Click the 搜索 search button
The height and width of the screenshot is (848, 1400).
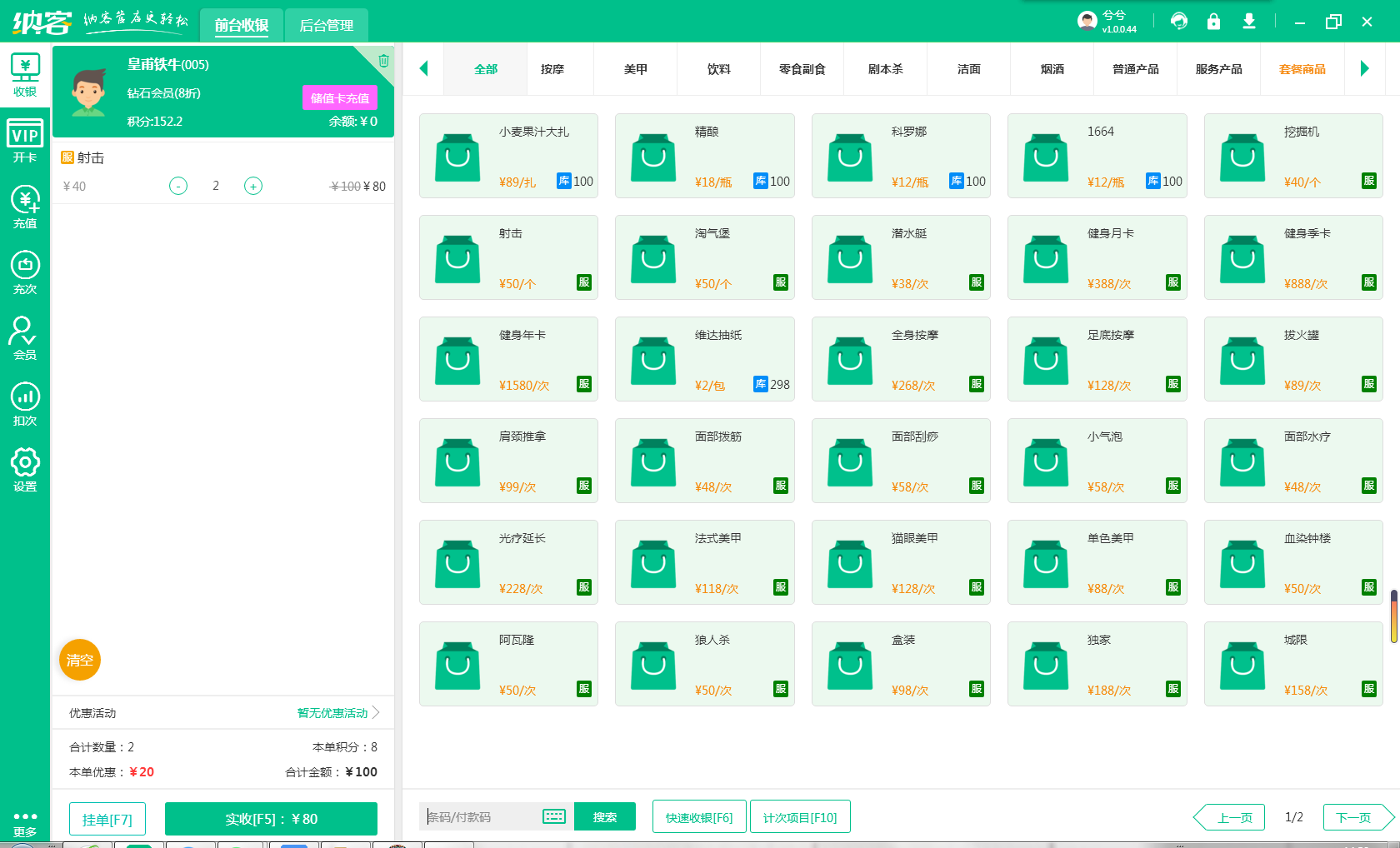(605, 816)
